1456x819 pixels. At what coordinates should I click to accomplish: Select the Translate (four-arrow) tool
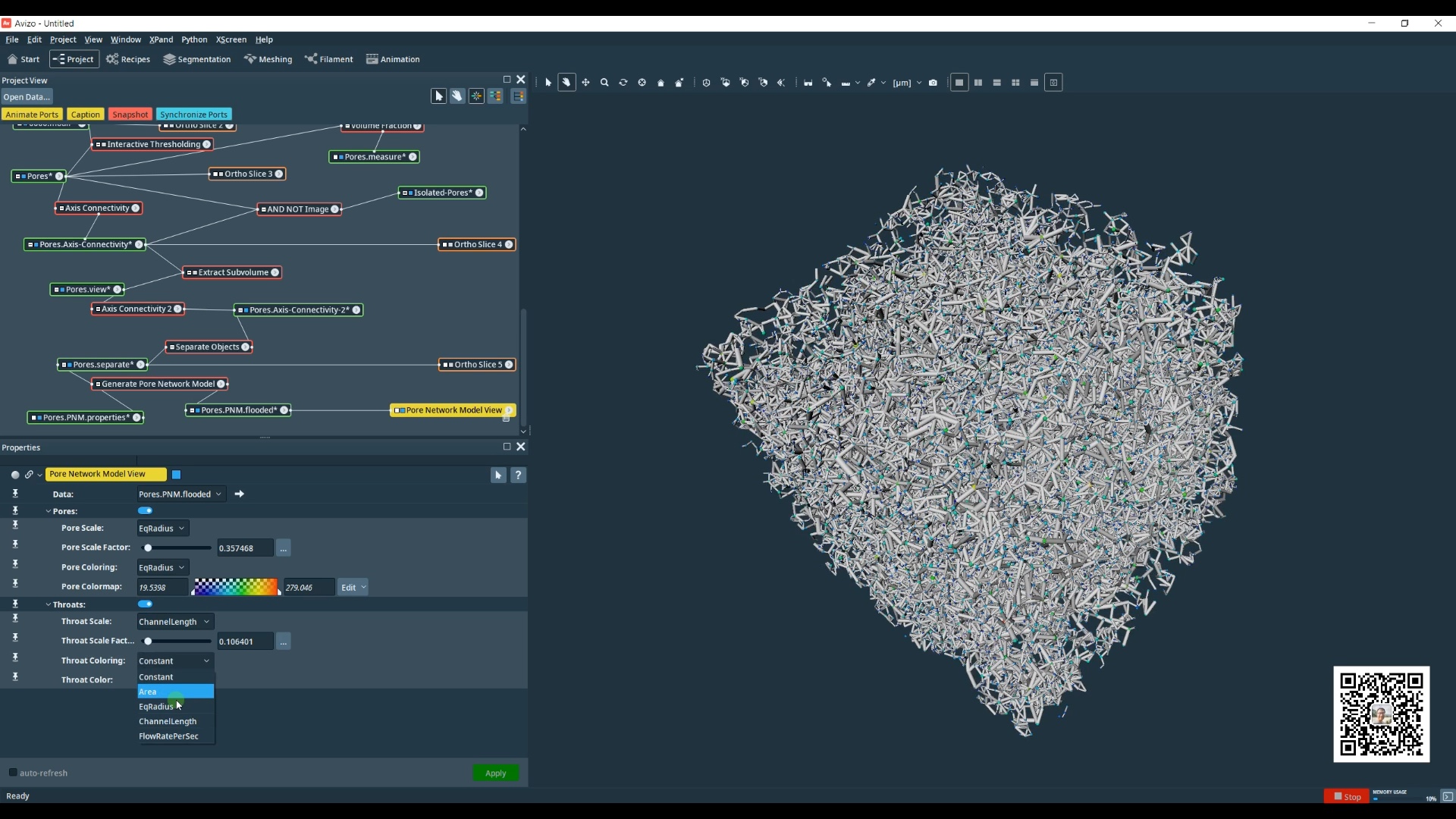[x=585, y=83]
